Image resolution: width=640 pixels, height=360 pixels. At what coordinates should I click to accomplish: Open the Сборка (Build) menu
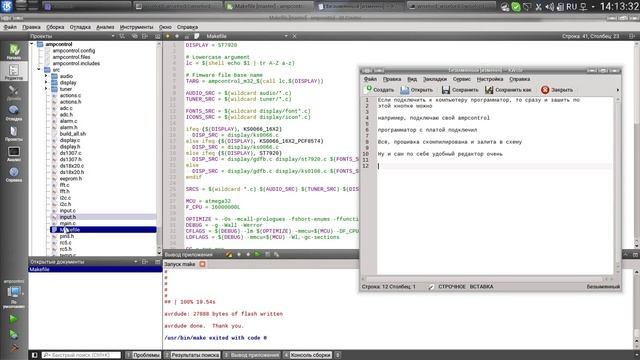click(x=55, y=27)
